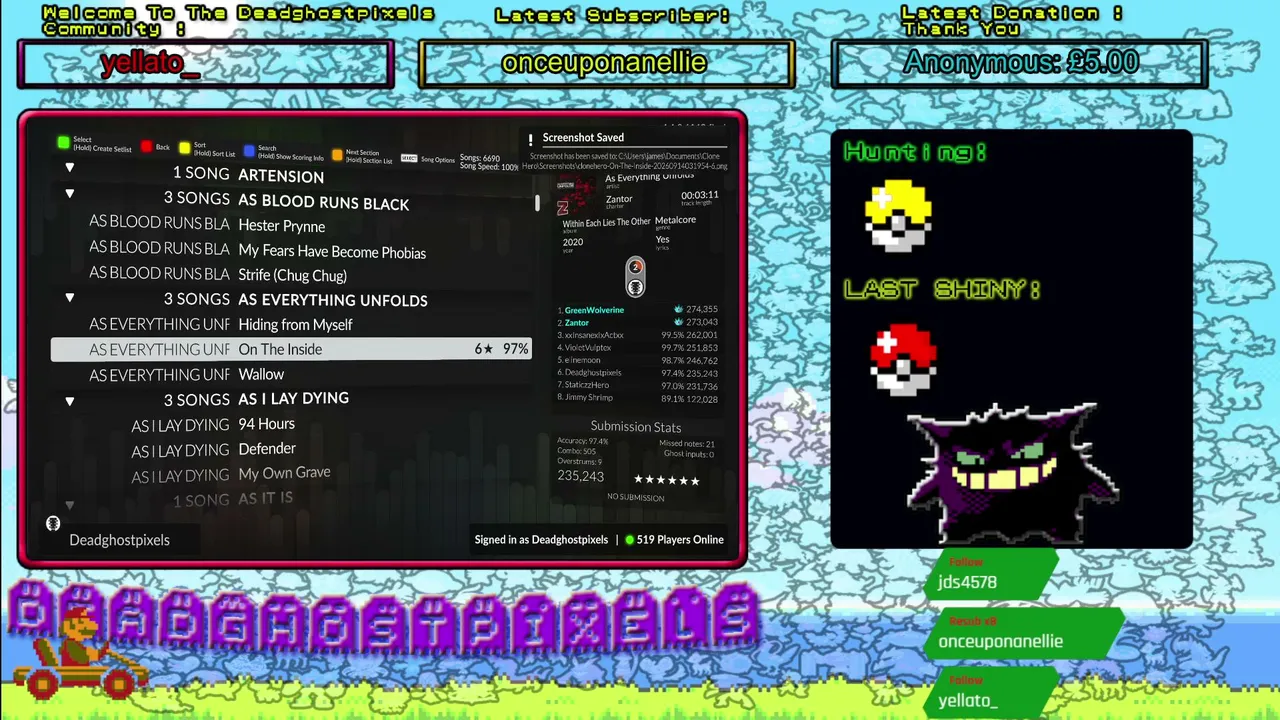Click the Screenshot Saved exclamation icon
Screen dimensions: 1280x720
[x=532, y=139]
